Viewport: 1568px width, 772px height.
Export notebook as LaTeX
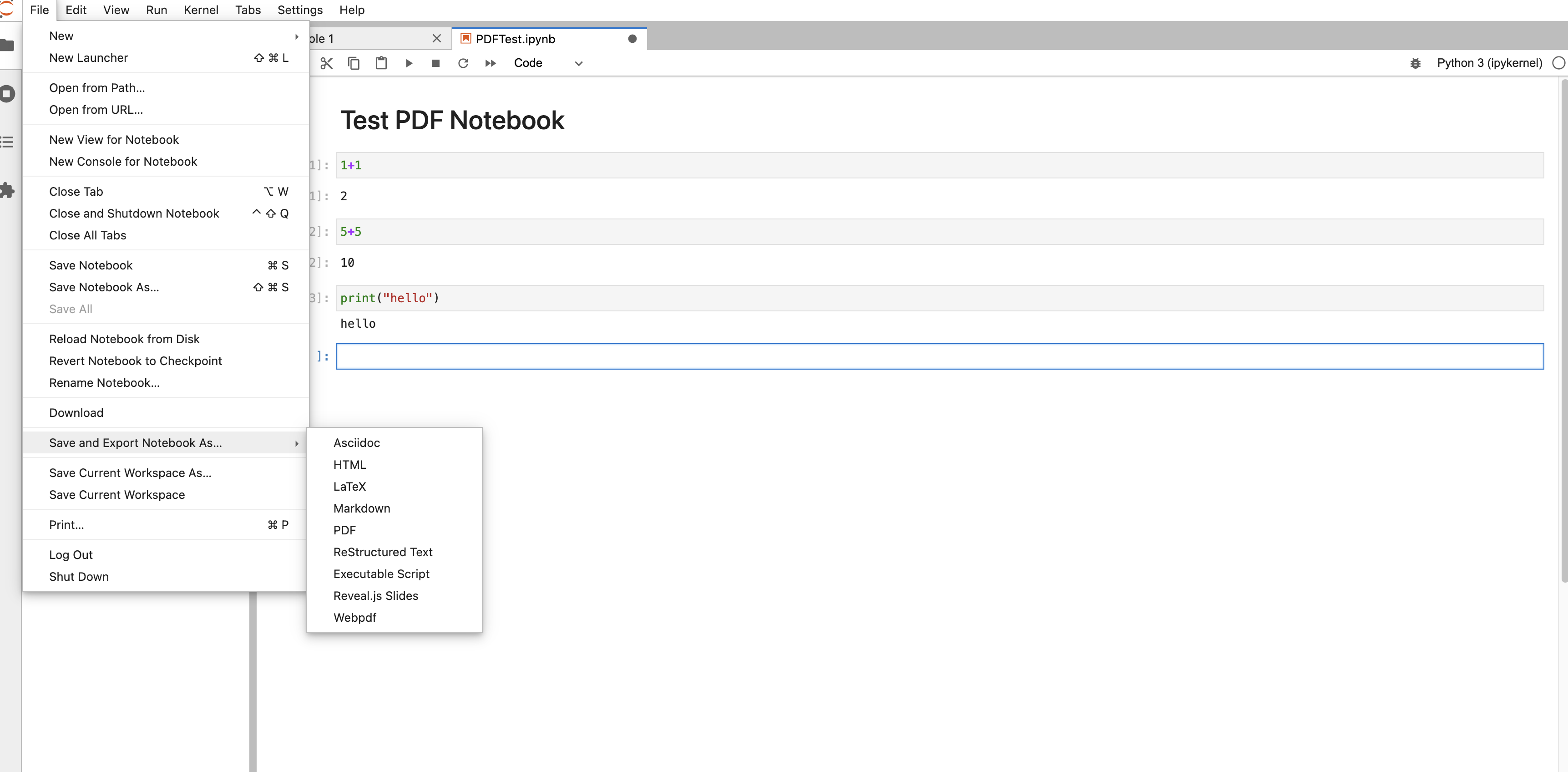(x=395, y=487)
